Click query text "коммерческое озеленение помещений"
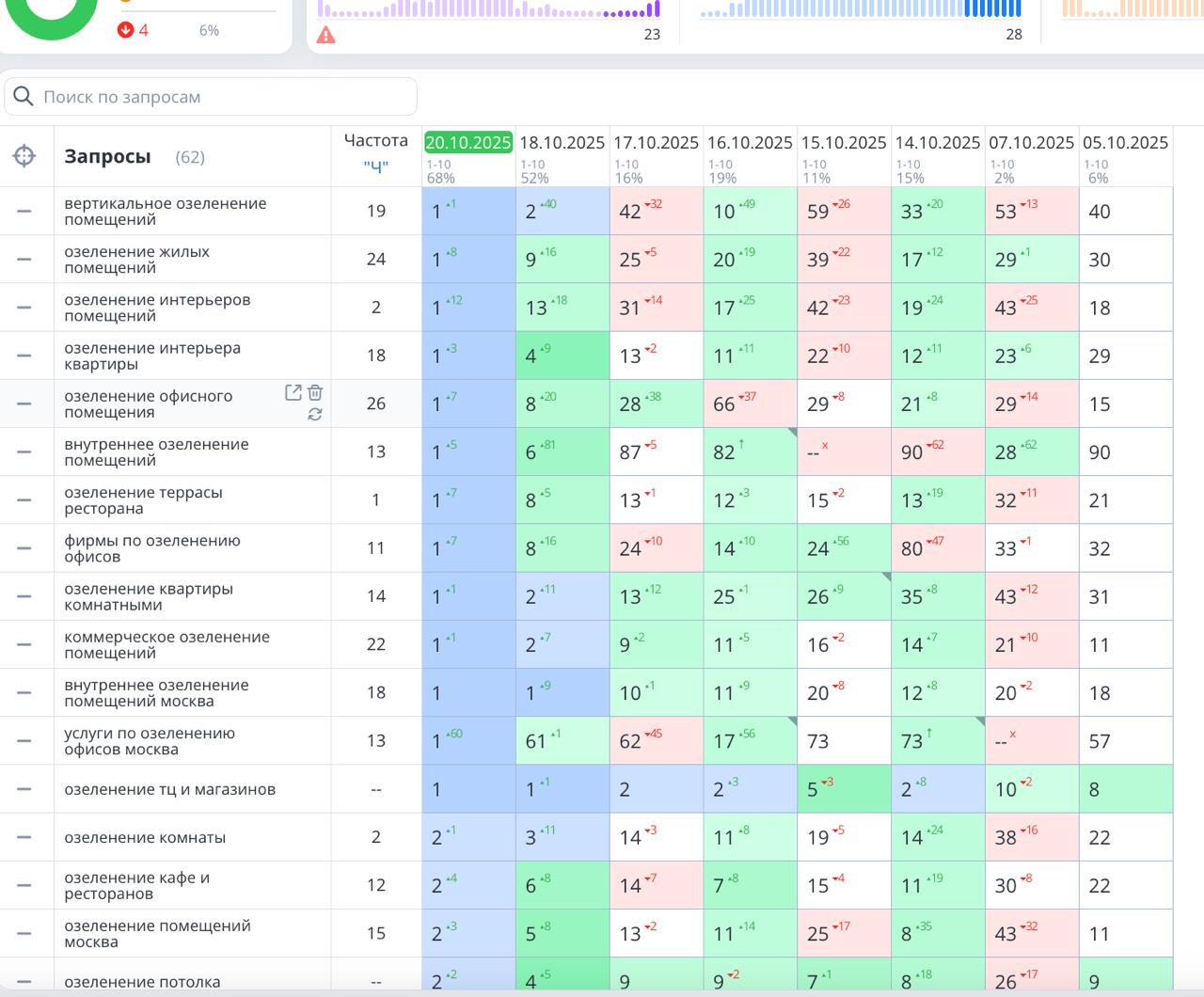Image resolution: width=1204 pixels, height=997 pixels. click(167, 644)
